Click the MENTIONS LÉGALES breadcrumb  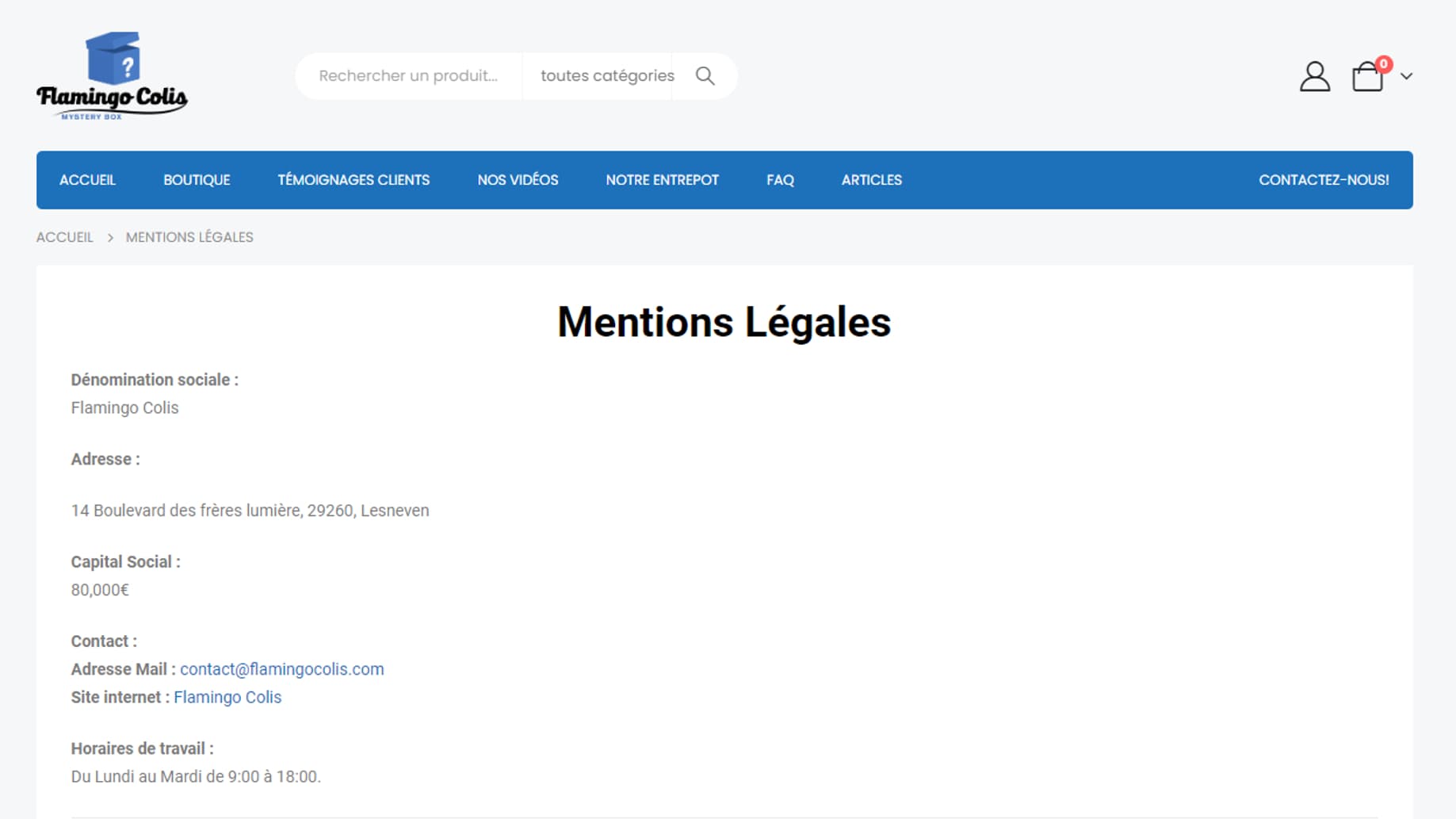pos(189,237)
